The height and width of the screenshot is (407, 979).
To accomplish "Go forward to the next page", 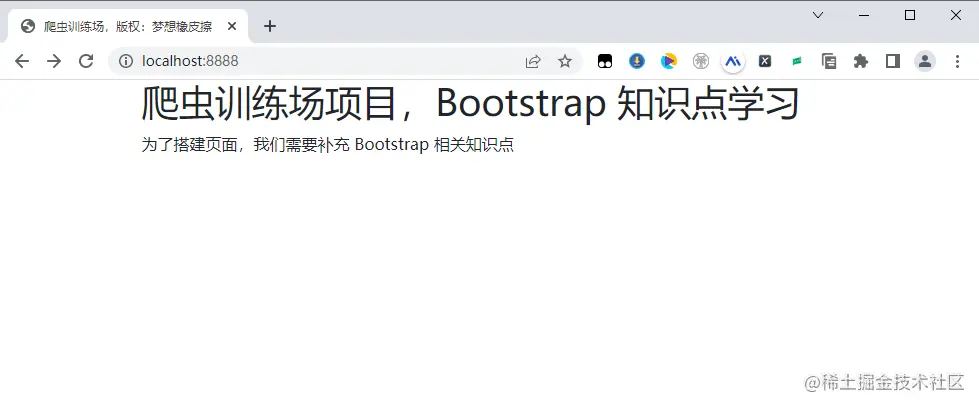I will (x=54, y=61).
